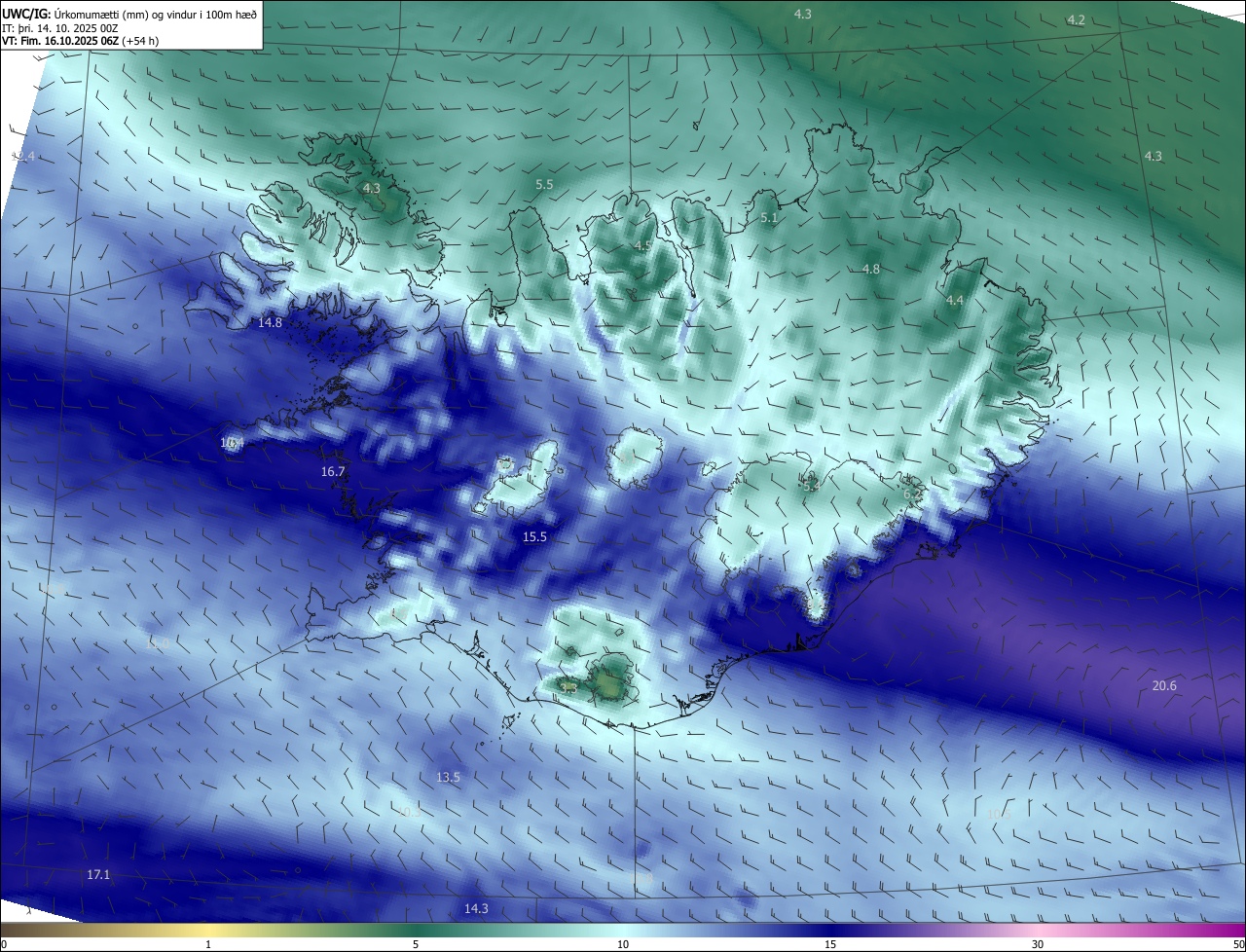Click the 5.5 value label
1246x952 pixels.
pos(544,185)
